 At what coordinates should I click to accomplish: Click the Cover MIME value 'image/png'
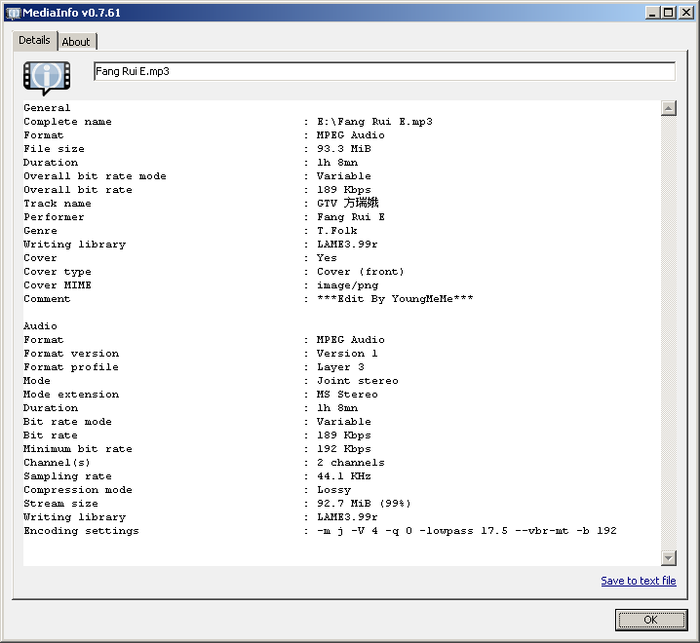[x=347, y=285]
